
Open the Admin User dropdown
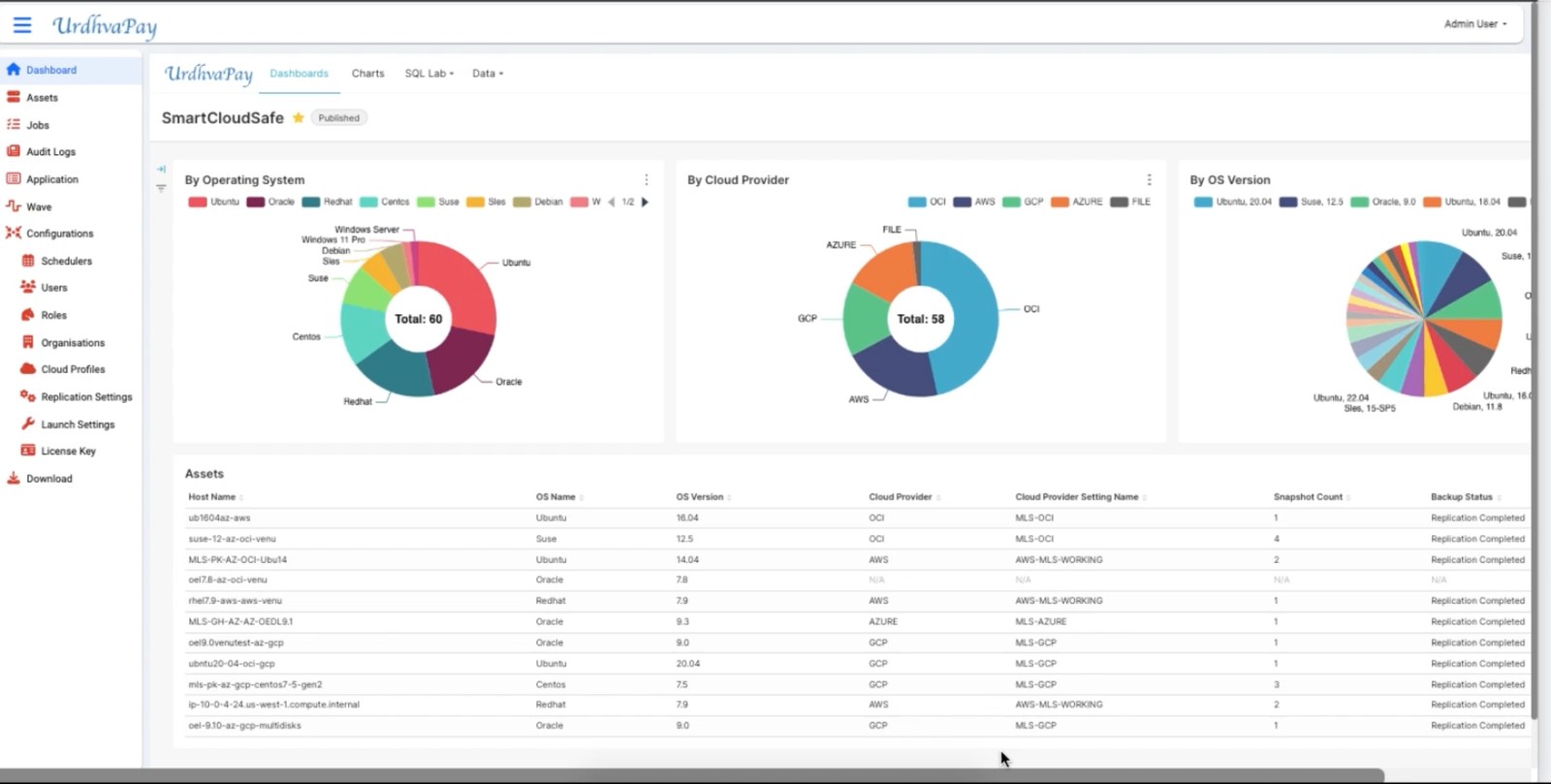[1474, 24]
